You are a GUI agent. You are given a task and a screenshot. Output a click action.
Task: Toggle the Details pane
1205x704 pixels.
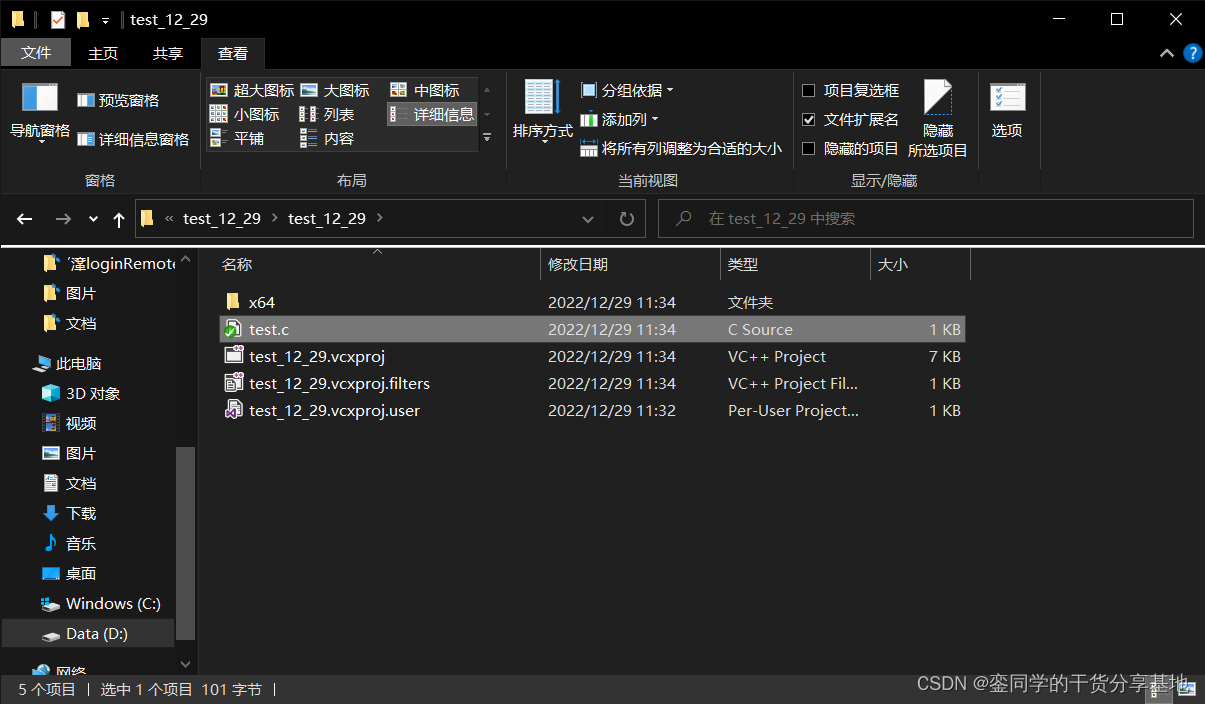[133, 139]
